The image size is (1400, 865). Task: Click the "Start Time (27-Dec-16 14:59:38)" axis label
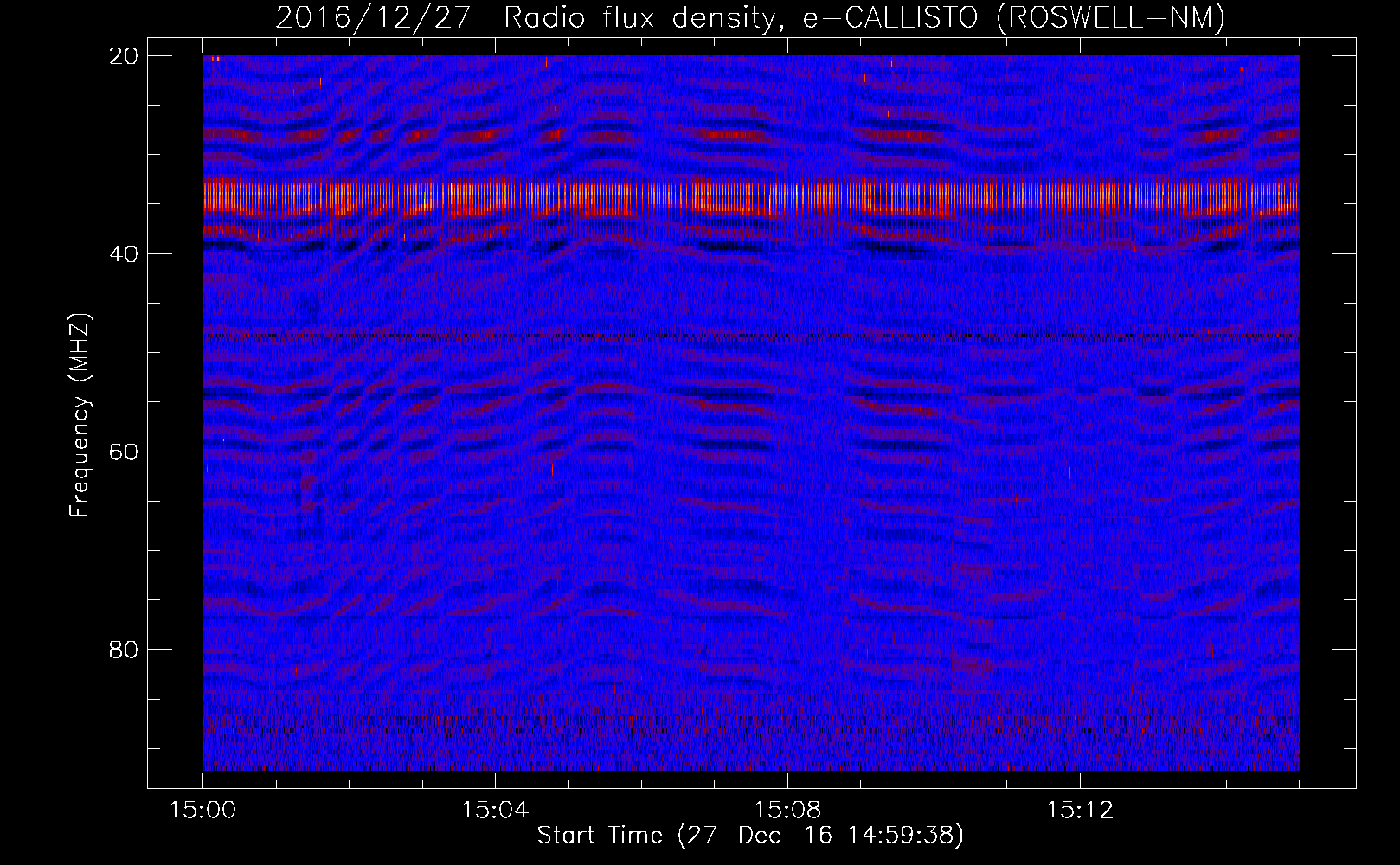[x=750, y=836]
